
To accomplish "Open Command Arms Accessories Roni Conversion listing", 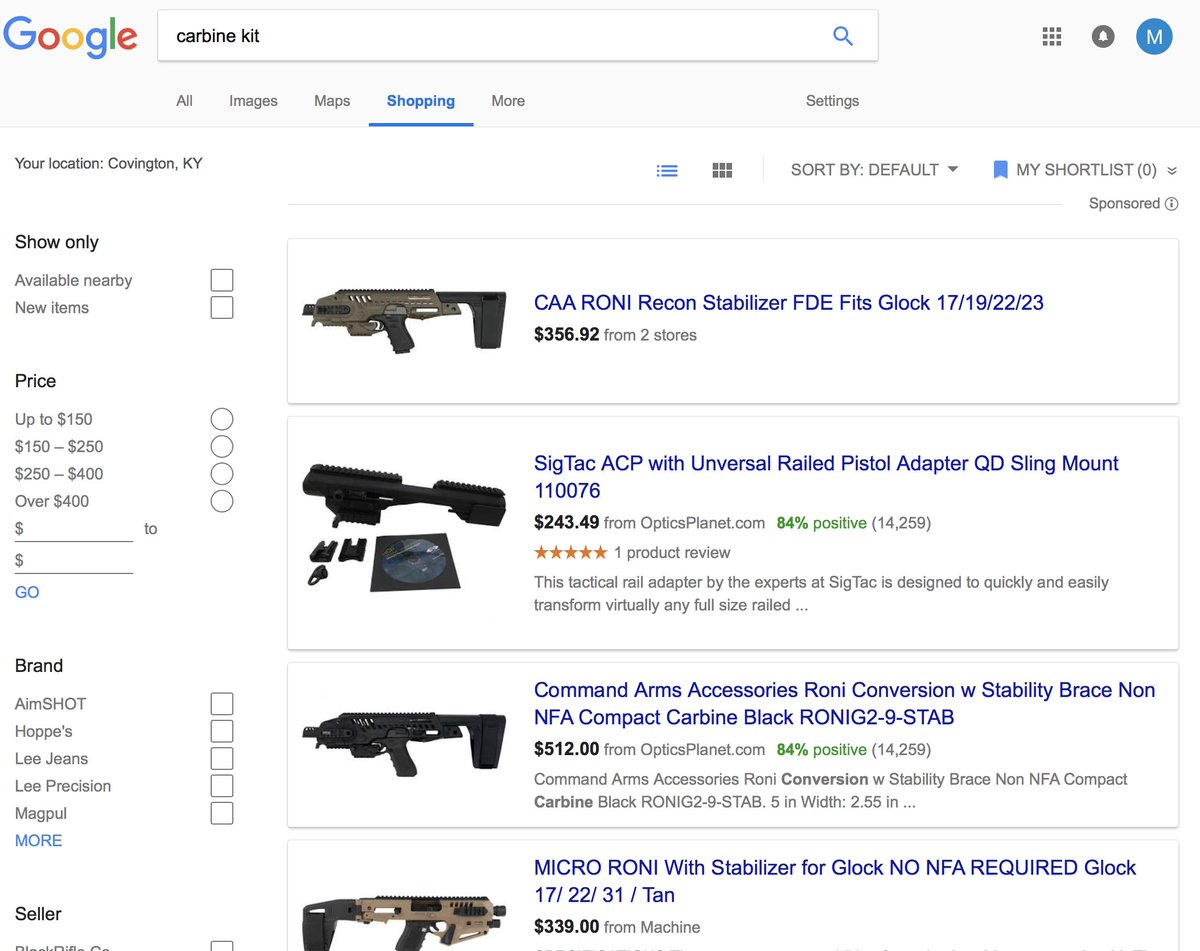I will pos(844,704).
